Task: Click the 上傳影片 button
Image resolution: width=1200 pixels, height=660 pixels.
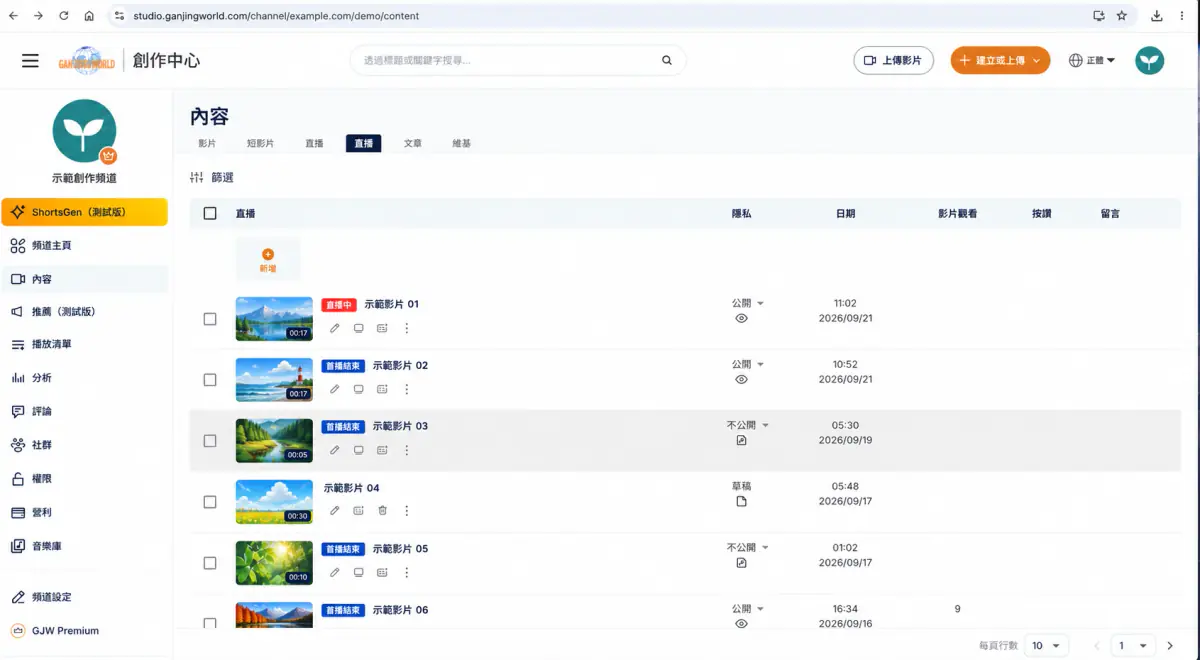Action: [893, 60]
